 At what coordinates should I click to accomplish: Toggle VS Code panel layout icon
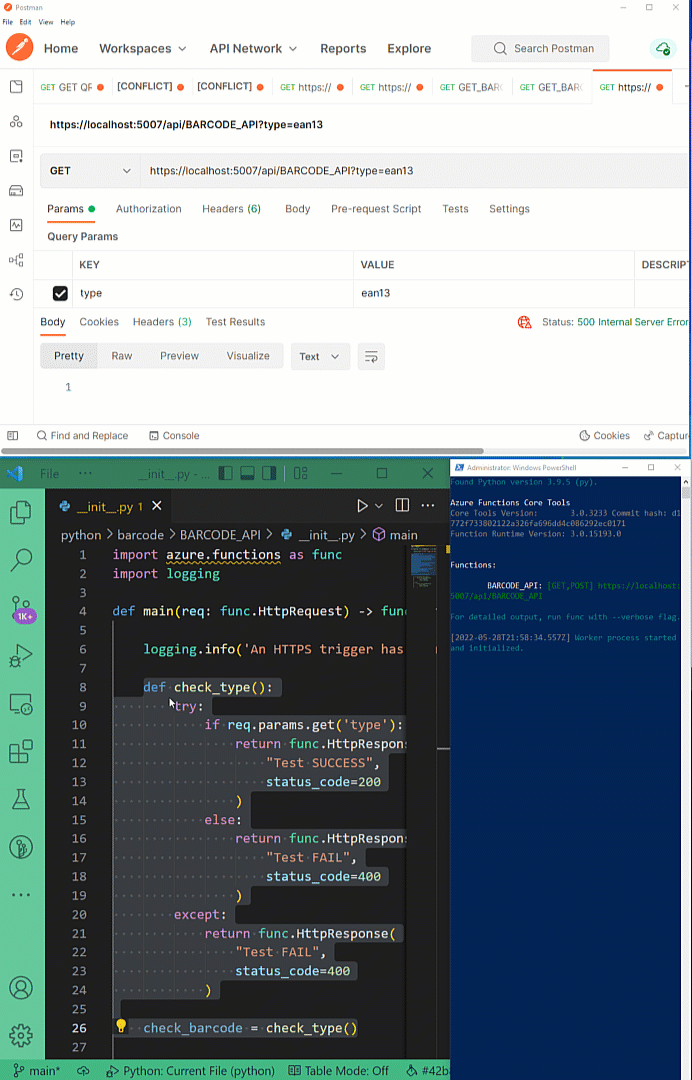click(x=247, y=473)
